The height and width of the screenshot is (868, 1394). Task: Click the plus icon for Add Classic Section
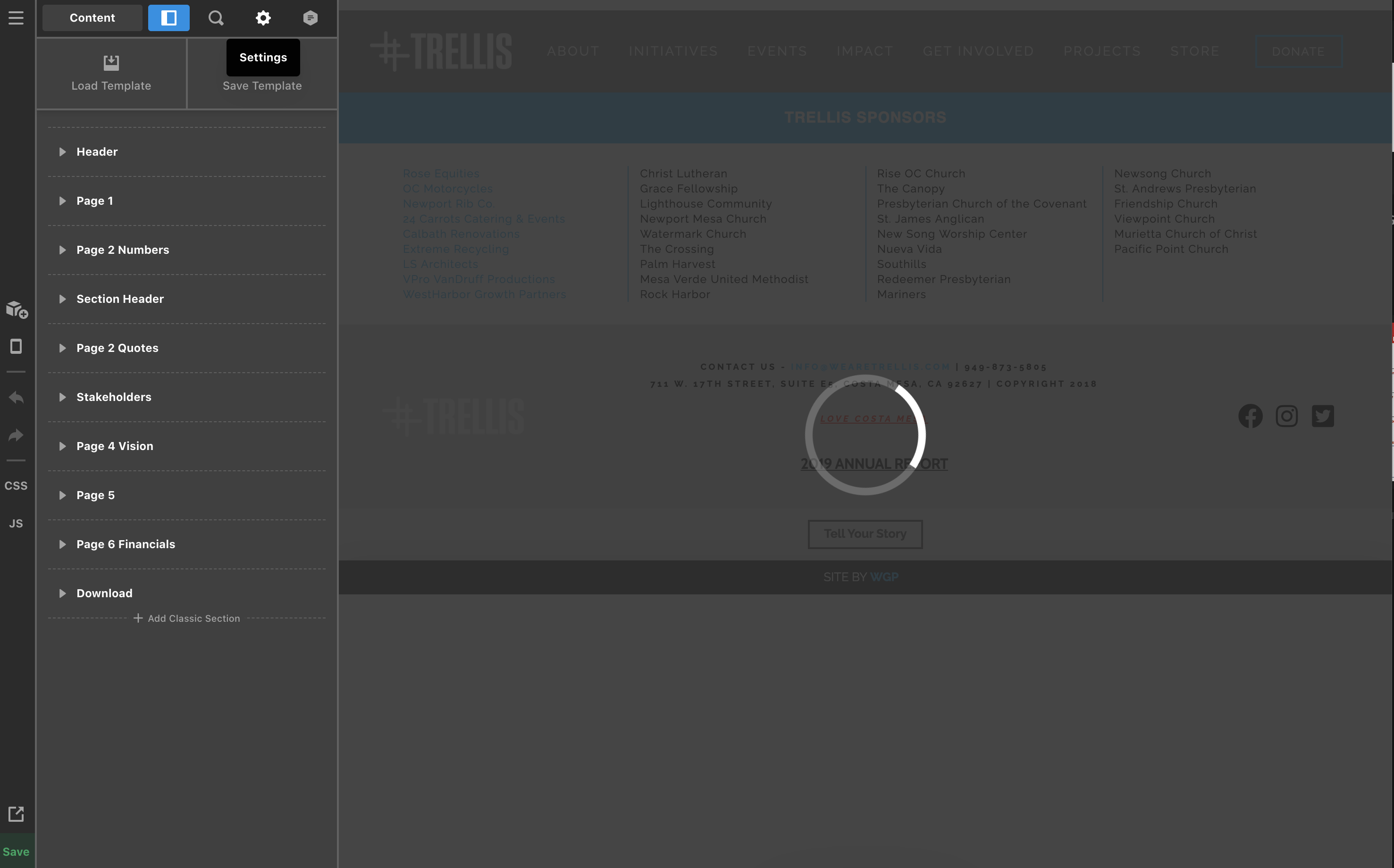click(138, 618)
